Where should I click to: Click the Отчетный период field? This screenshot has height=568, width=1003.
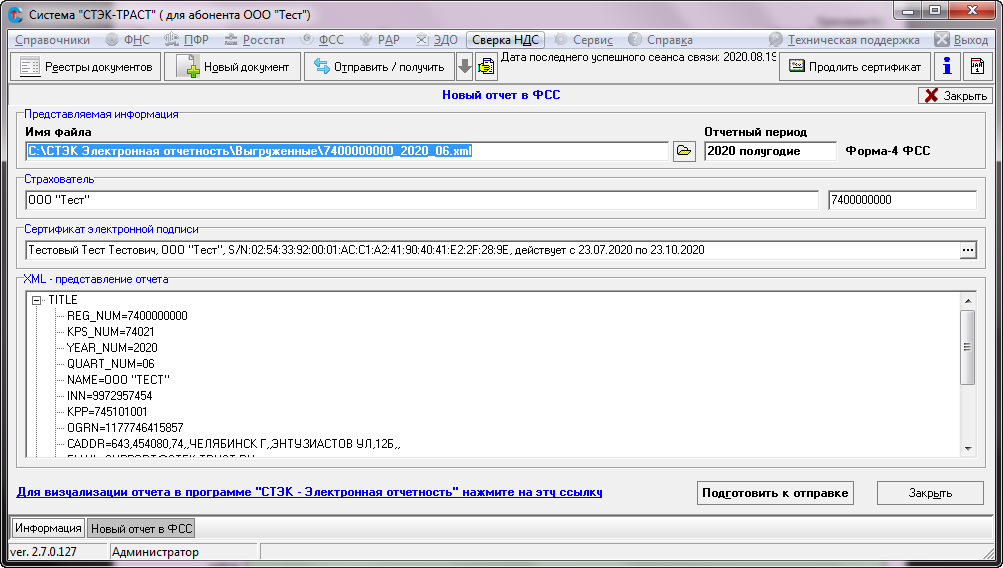[770, 151]
